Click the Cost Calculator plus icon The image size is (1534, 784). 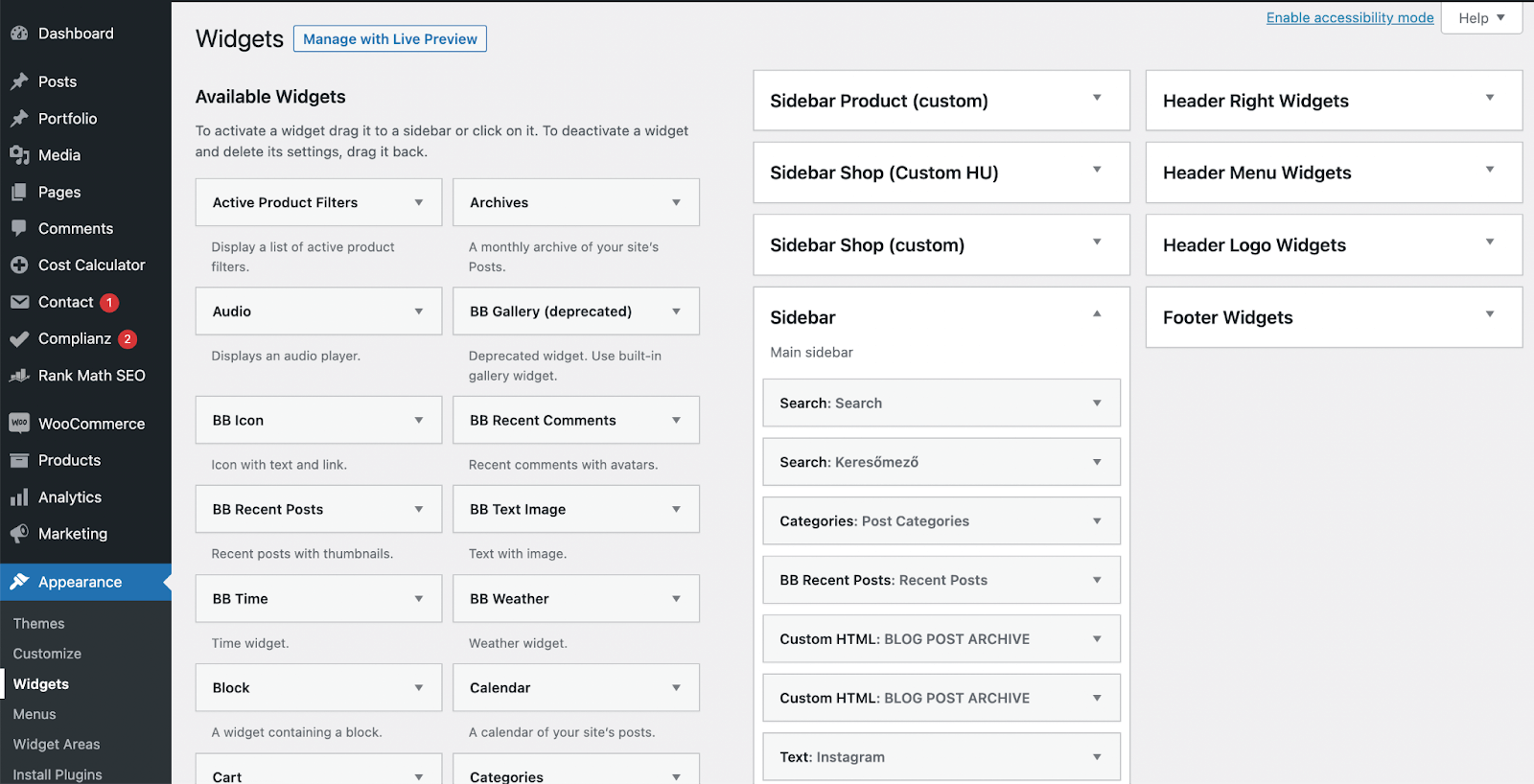[19, 265]
